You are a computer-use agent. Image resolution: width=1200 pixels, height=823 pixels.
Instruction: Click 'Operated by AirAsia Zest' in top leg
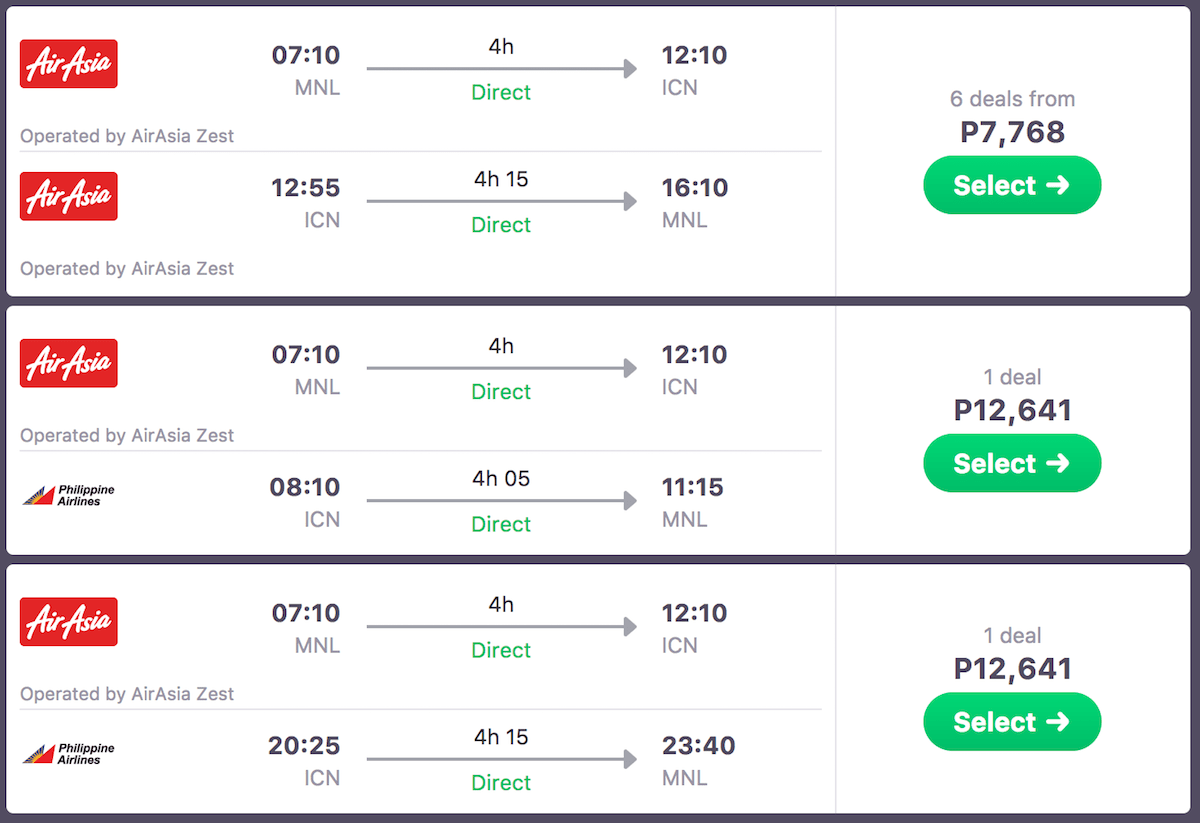[x=127, y=136]
